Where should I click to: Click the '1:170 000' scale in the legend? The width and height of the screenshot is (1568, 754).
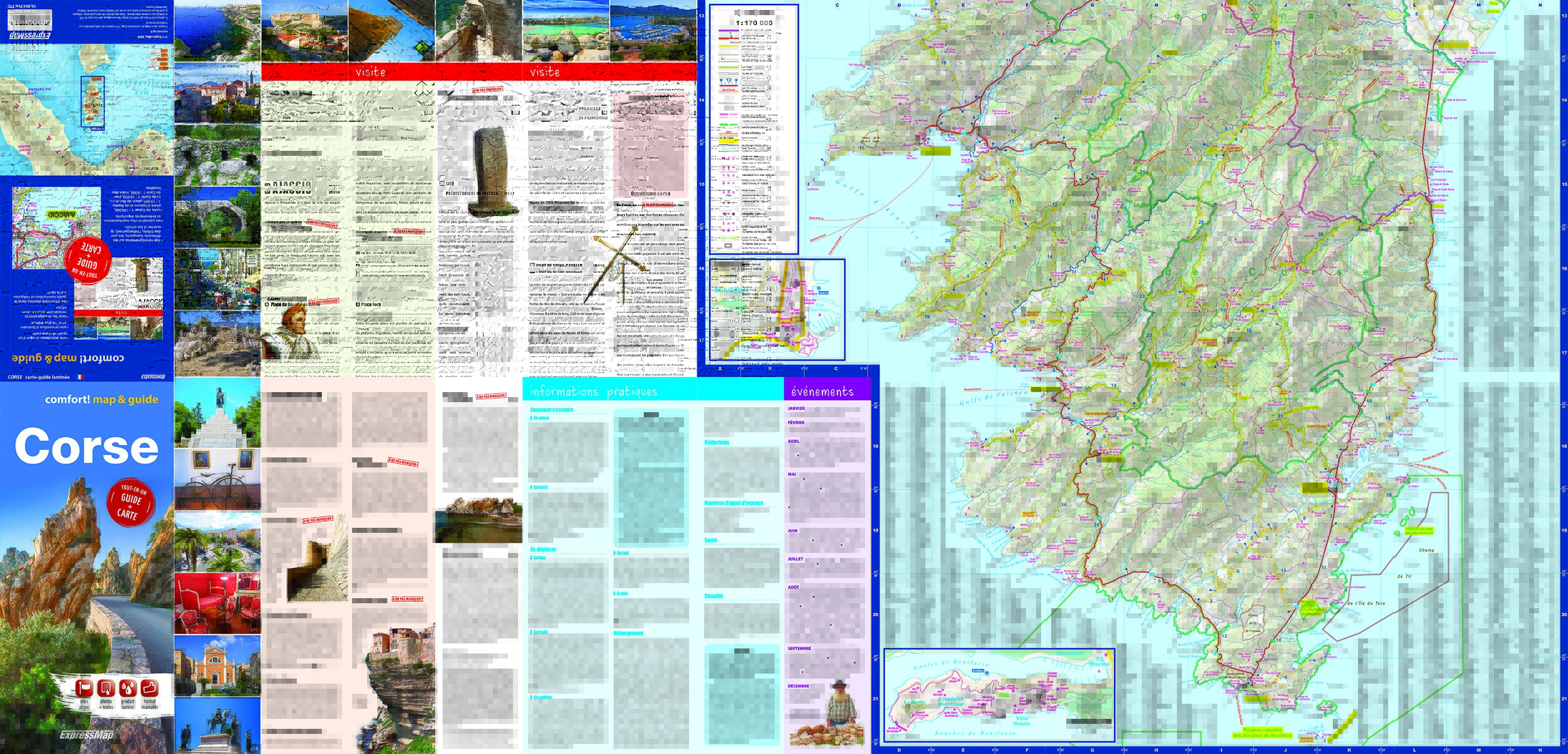[x=753, y=23]
